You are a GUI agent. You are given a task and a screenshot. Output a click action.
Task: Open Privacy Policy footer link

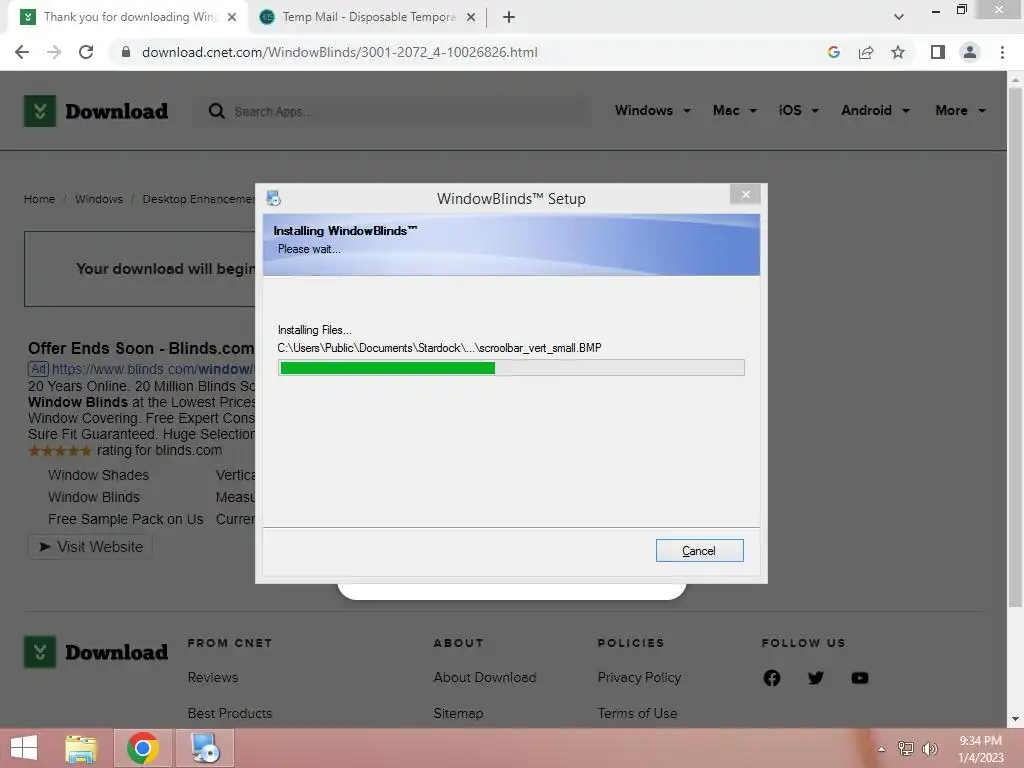click(639, 677)
